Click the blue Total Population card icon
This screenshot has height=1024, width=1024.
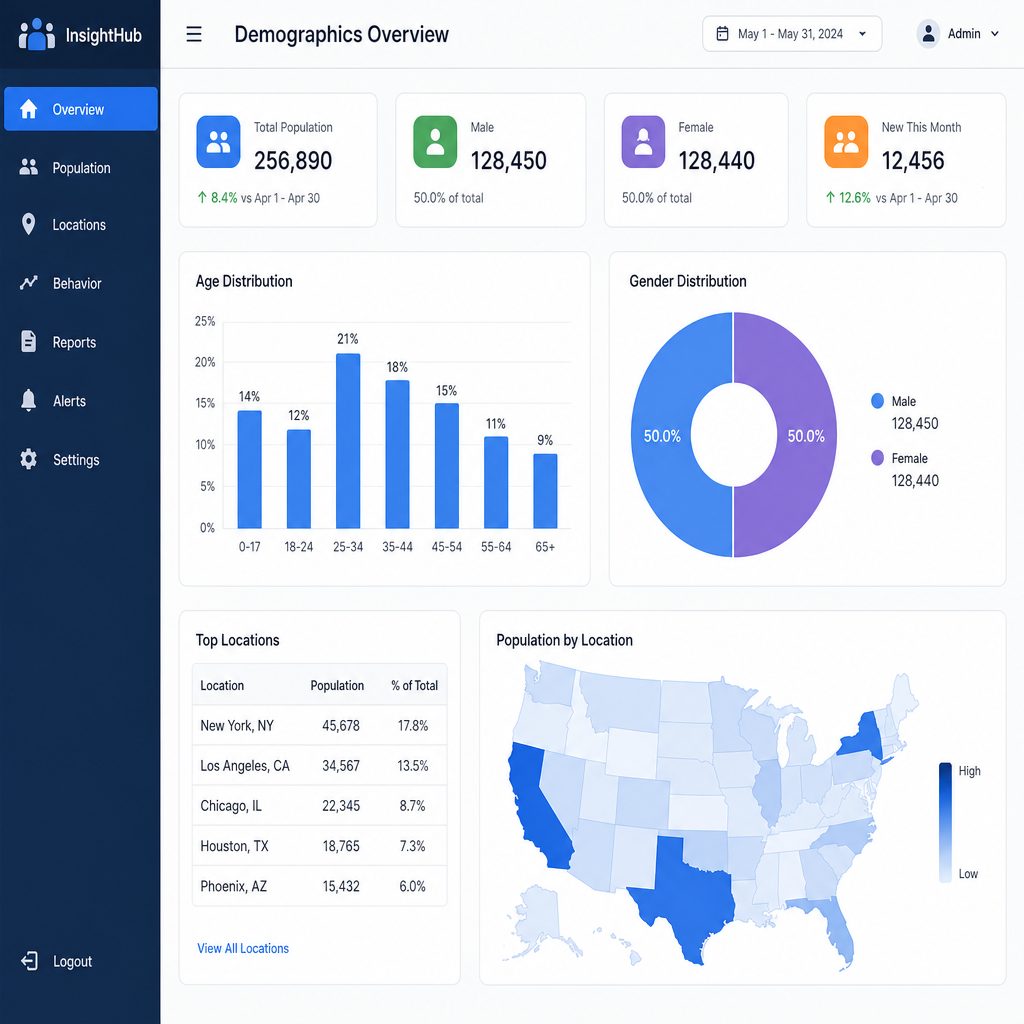[218, 142]
